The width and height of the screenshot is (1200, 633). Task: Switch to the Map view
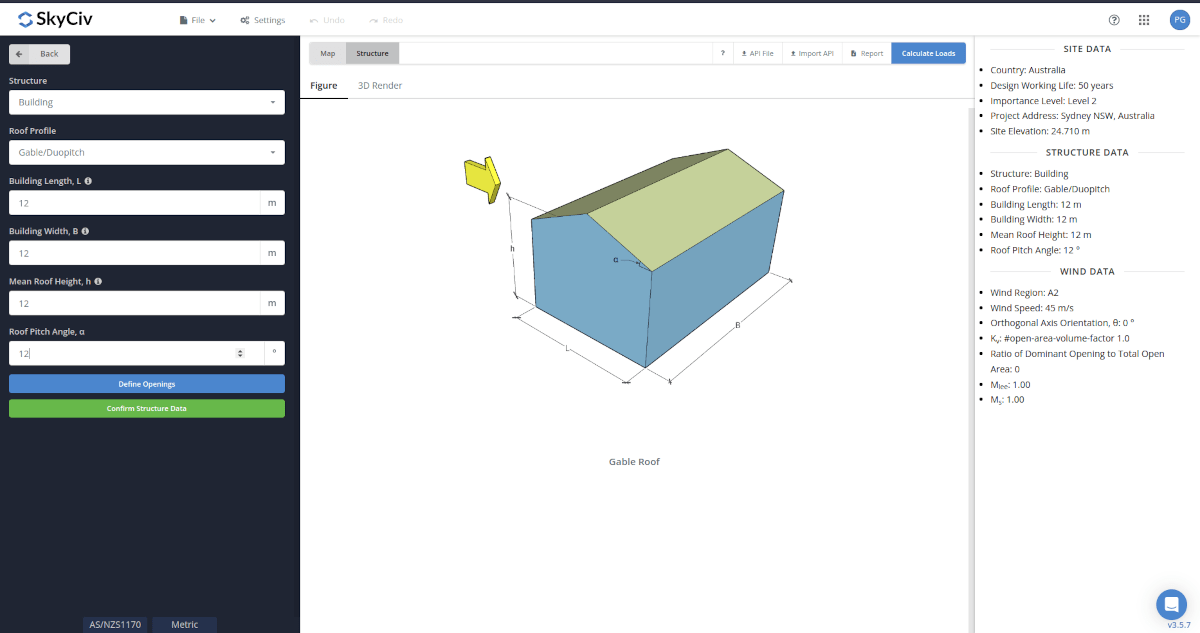pyautogui.click(x=326, y=53)
